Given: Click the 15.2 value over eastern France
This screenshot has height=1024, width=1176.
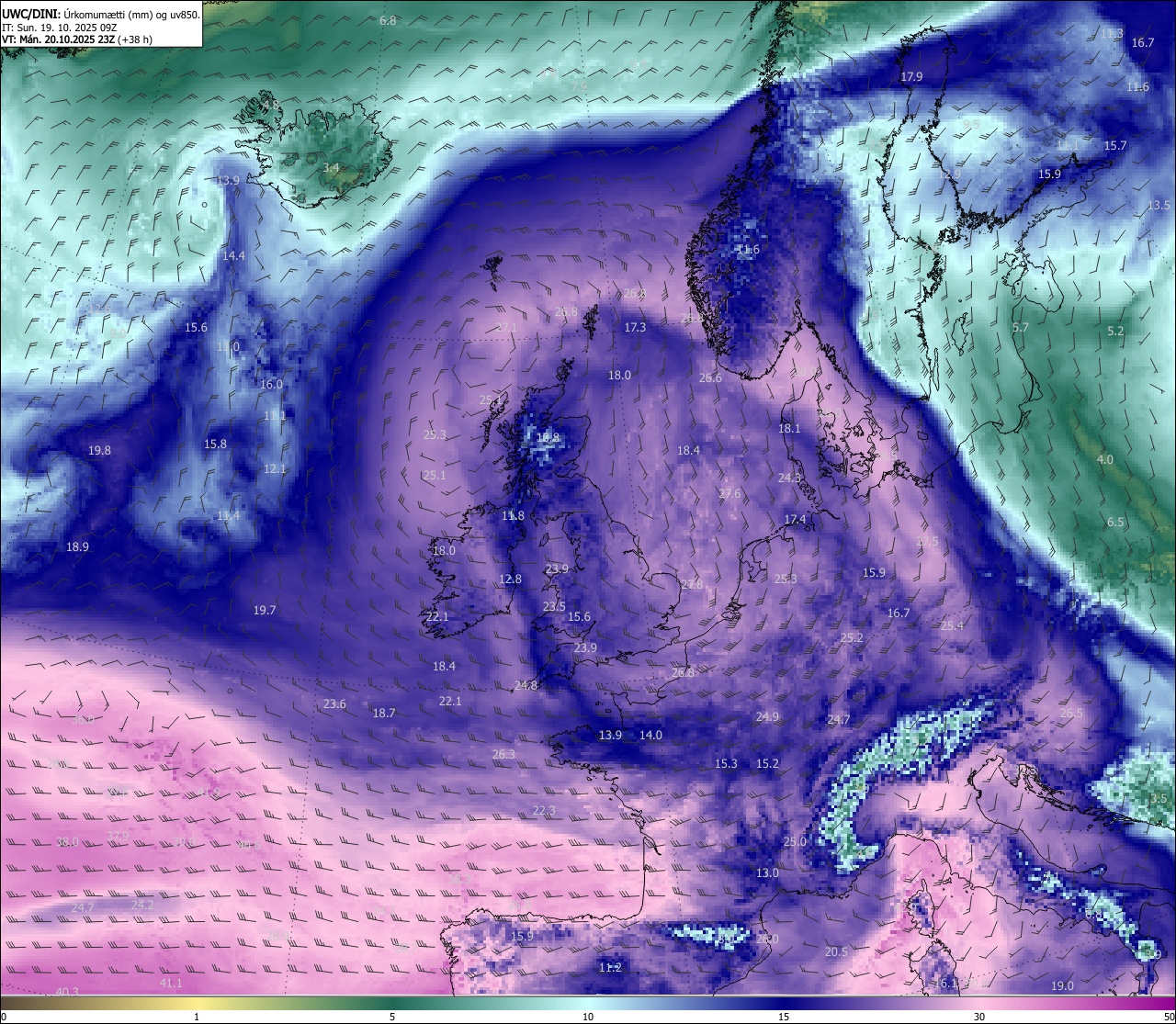Looking at the screenshot, I should (767, 764).
